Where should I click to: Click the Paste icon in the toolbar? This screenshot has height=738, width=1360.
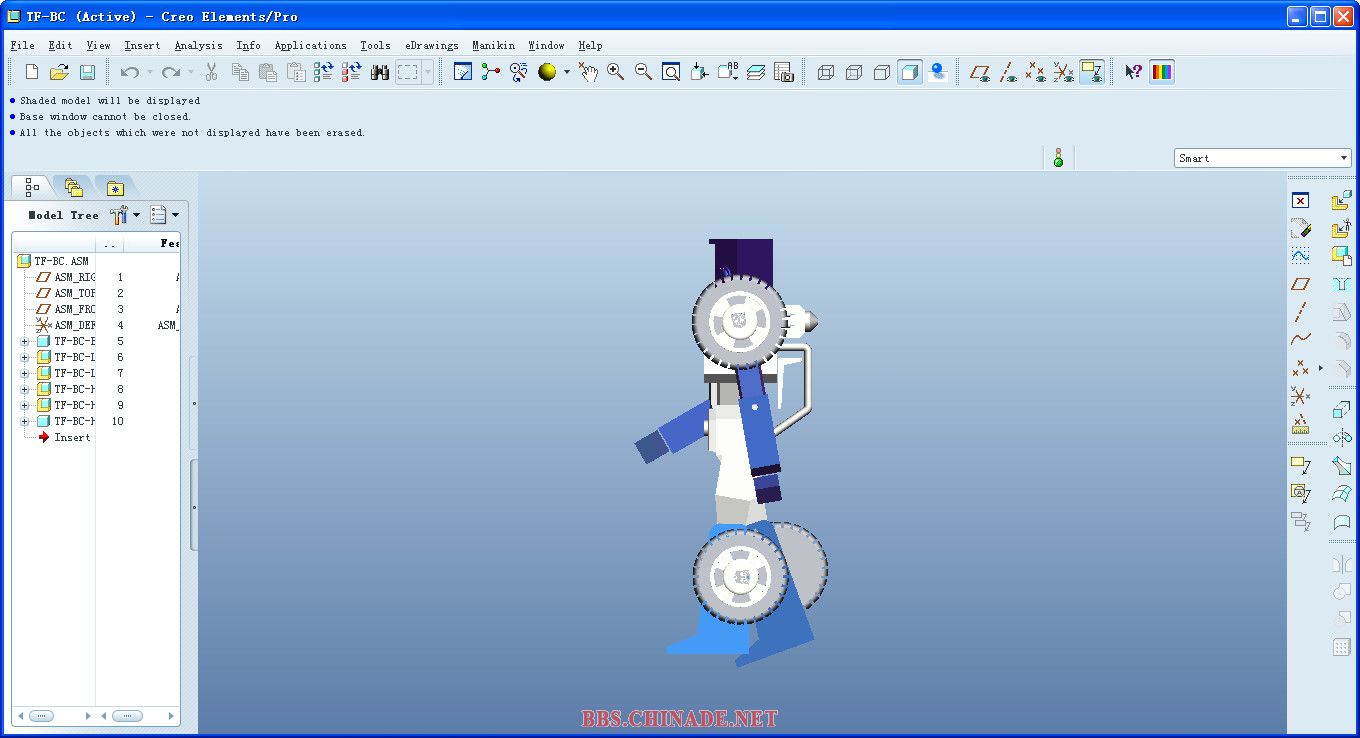click(268, 72)
